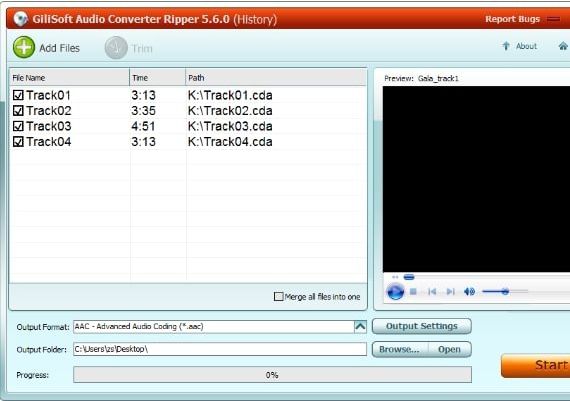Skip to the next track in the preview
Screen dimensions: 570x401
point(450,292)
